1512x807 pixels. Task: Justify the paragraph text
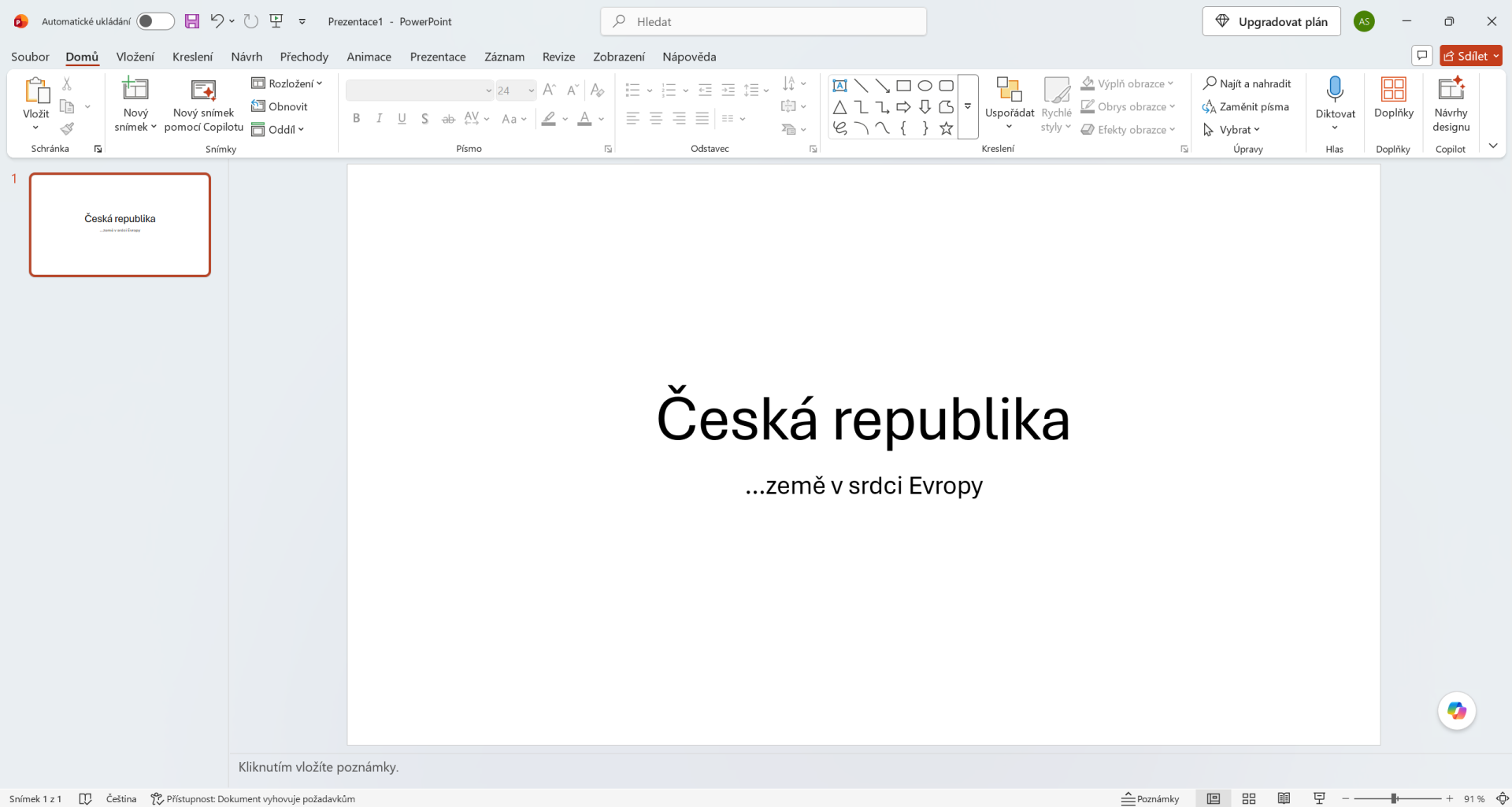702,118
